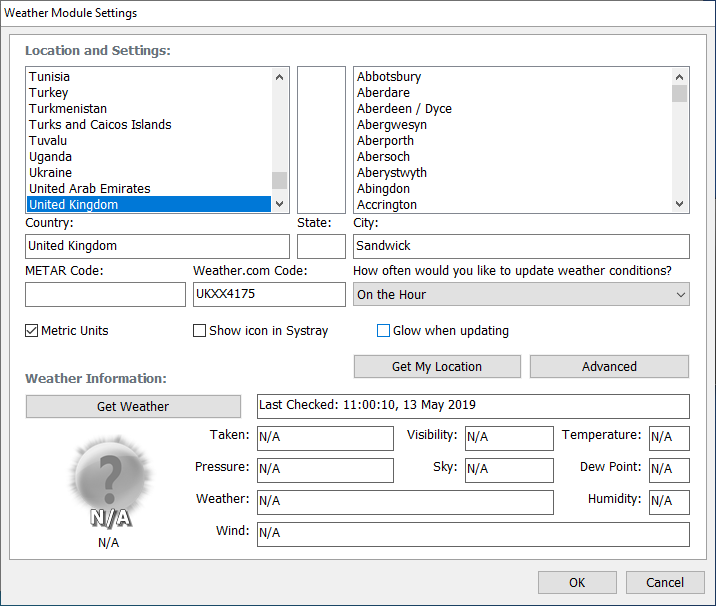
Task: Select Ukraine in the country list
Action: tap(50, 173)
